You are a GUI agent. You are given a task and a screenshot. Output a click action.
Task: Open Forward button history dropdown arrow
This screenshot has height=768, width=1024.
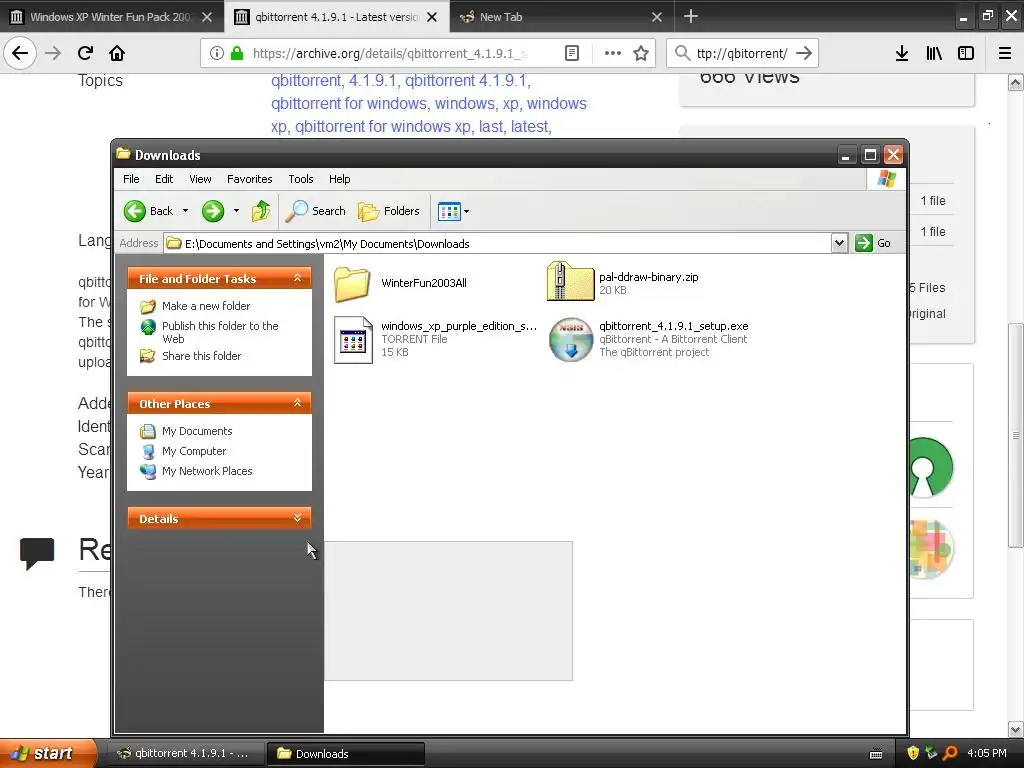[x=236, y=211]
